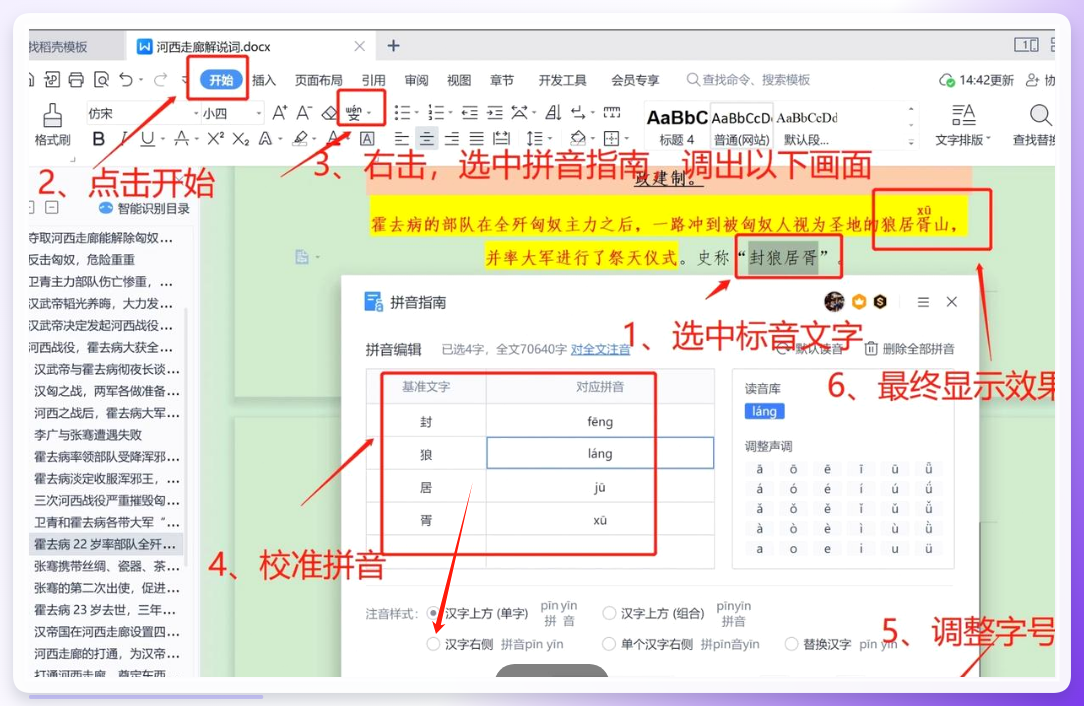Select 替换汉字 annotation style

tap(792, 644)
